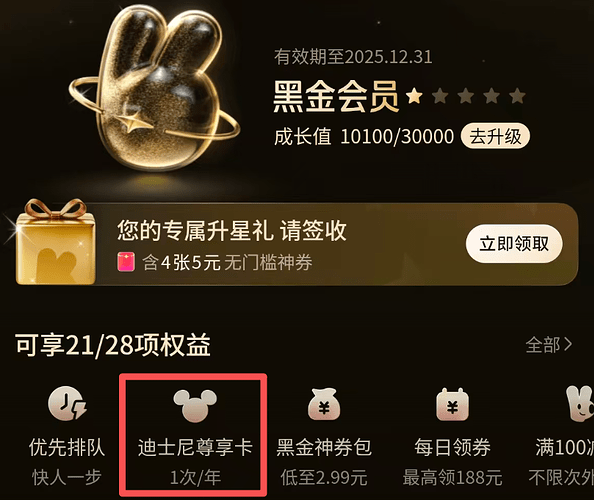Tap 可享21/28项权益 section header
Viewport: 594px width, 500px height.
pyautogui.click(x=113, y=345)
